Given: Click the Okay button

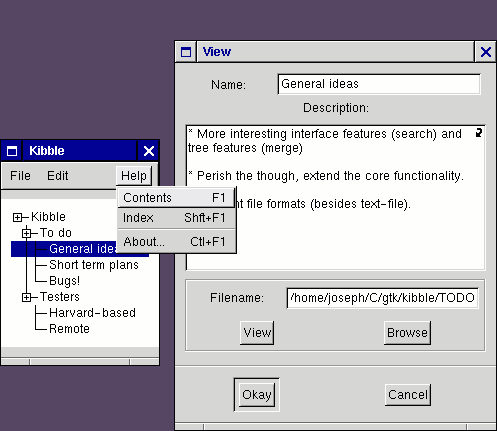Looking at the screenshot, I should click(257, 395).
